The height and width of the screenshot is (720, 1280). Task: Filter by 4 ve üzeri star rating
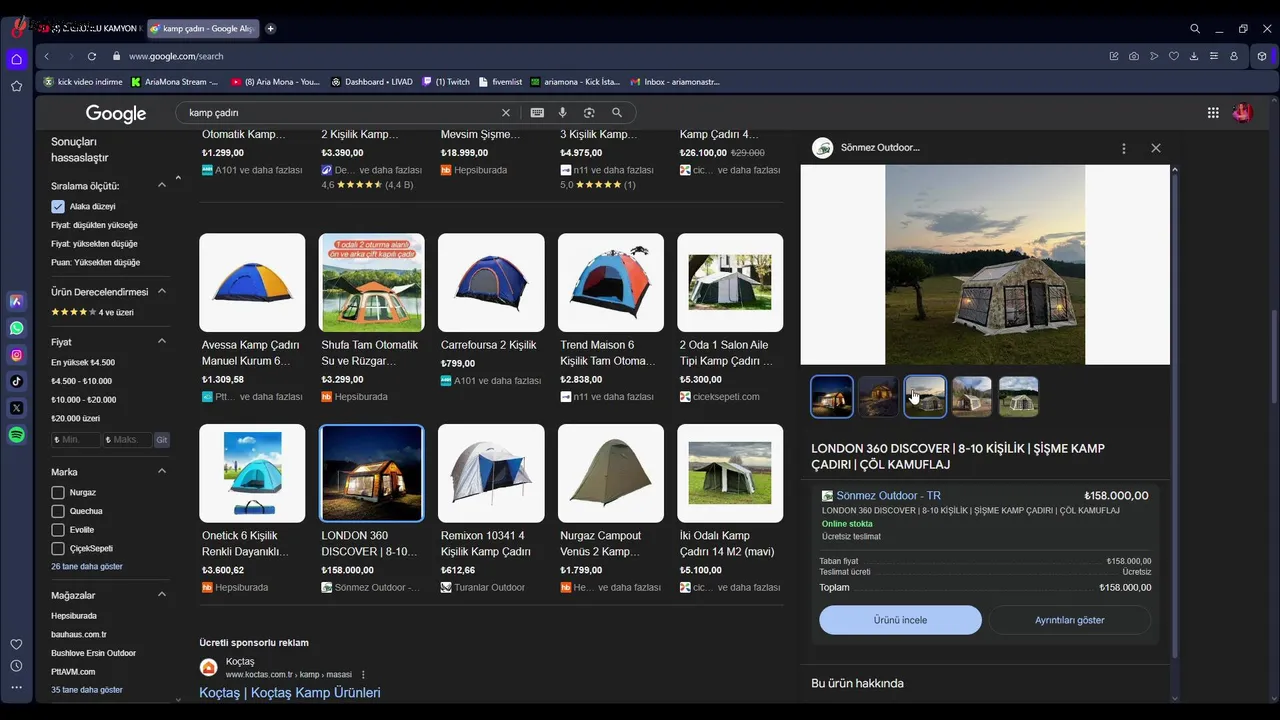tap(92, 312)
